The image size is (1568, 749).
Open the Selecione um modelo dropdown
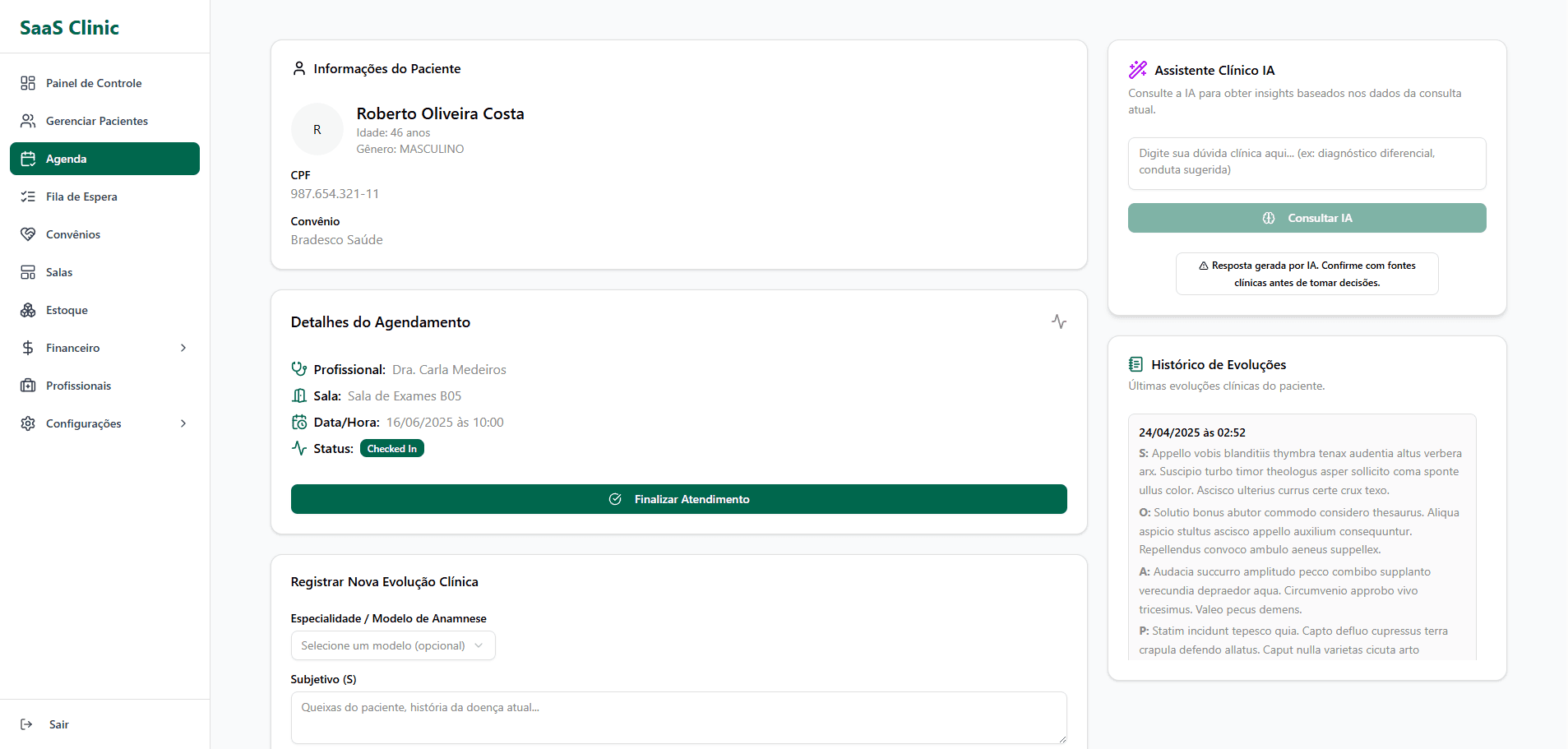(392, 645)
